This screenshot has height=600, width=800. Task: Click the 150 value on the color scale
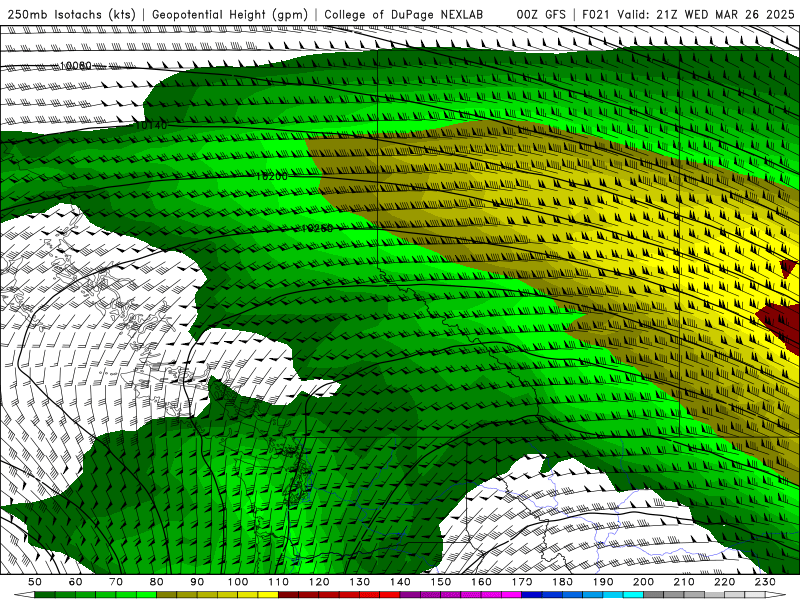[441, 582]
